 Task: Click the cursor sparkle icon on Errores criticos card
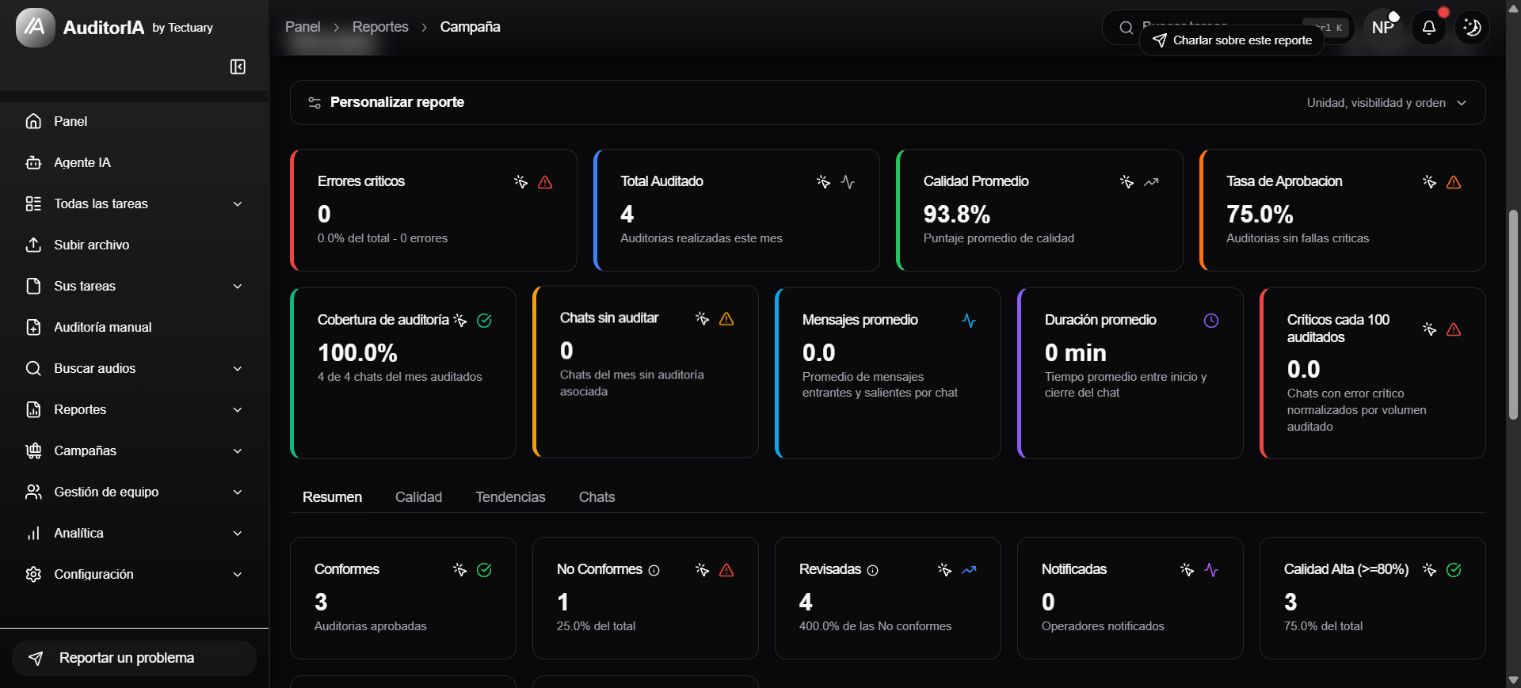520,182
